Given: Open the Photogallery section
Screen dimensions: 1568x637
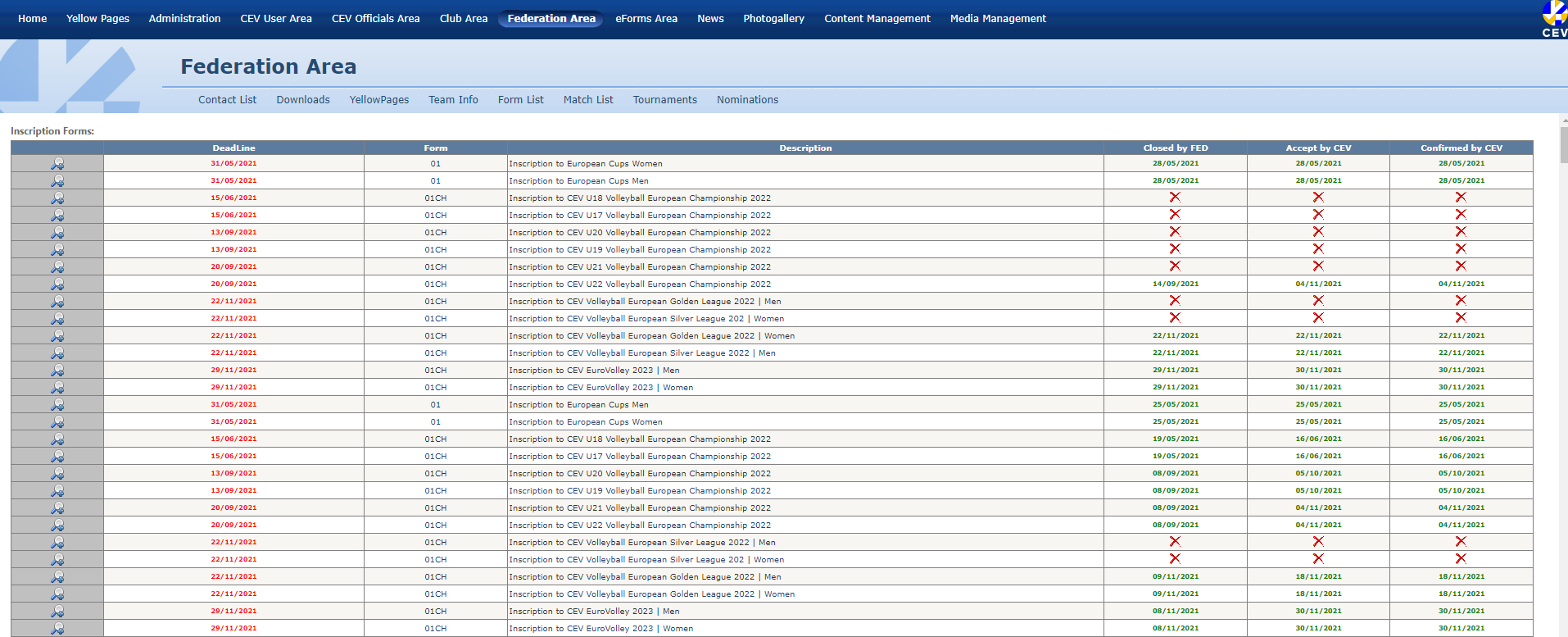Looking at the screenshot, I should pos(773,18).
